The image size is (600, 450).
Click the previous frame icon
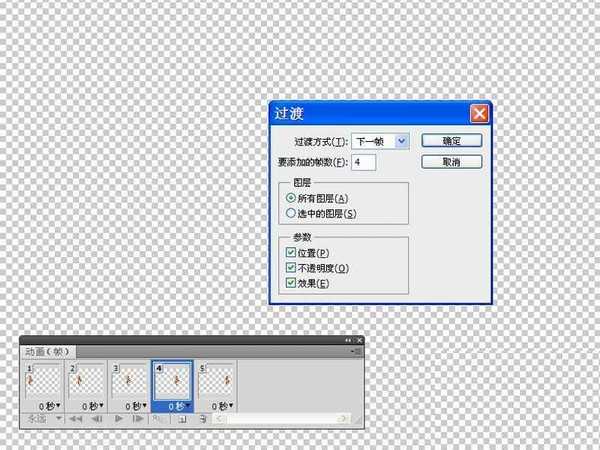click(97, 419)
